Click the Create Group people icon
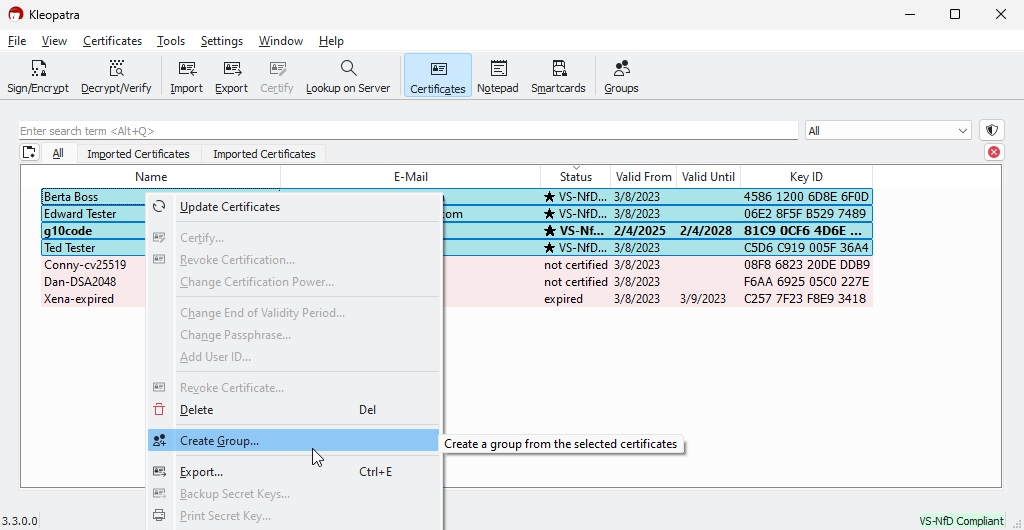This screenshot has height=530, width=1024. coord(159,441)
